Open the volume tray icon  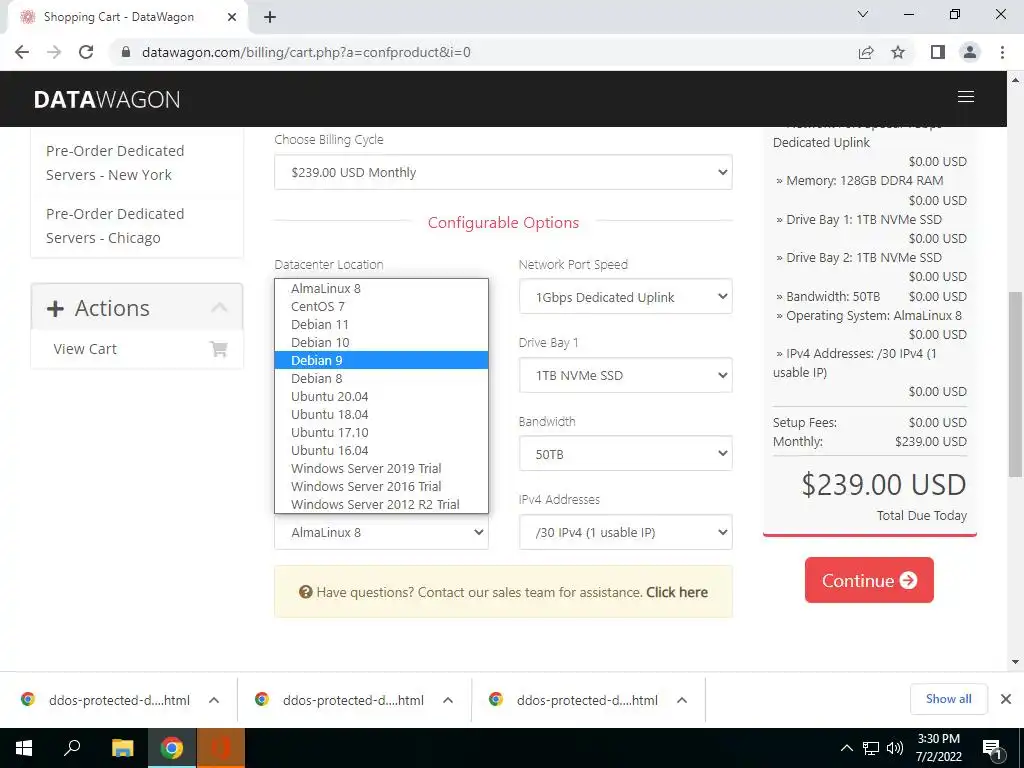[895, 748]
